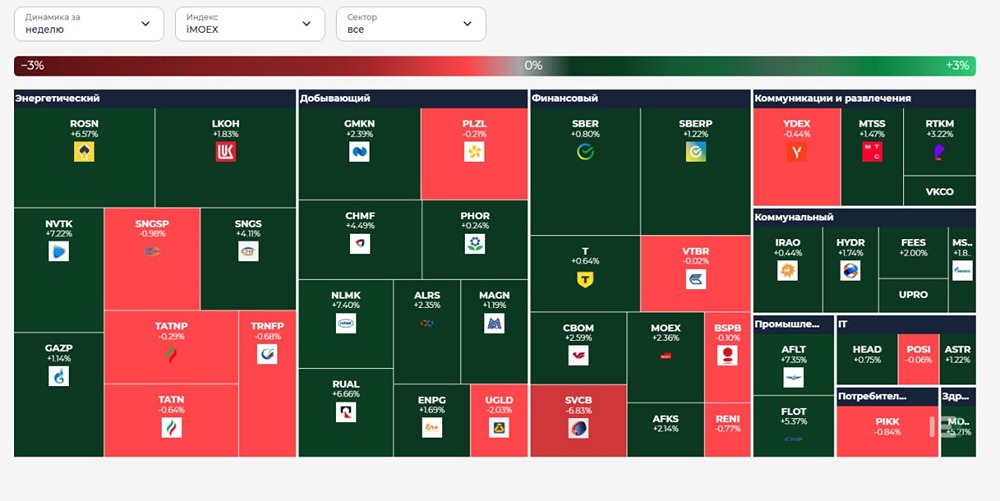
Task: Click the +3% end of color scale
Action: (957, 66)
